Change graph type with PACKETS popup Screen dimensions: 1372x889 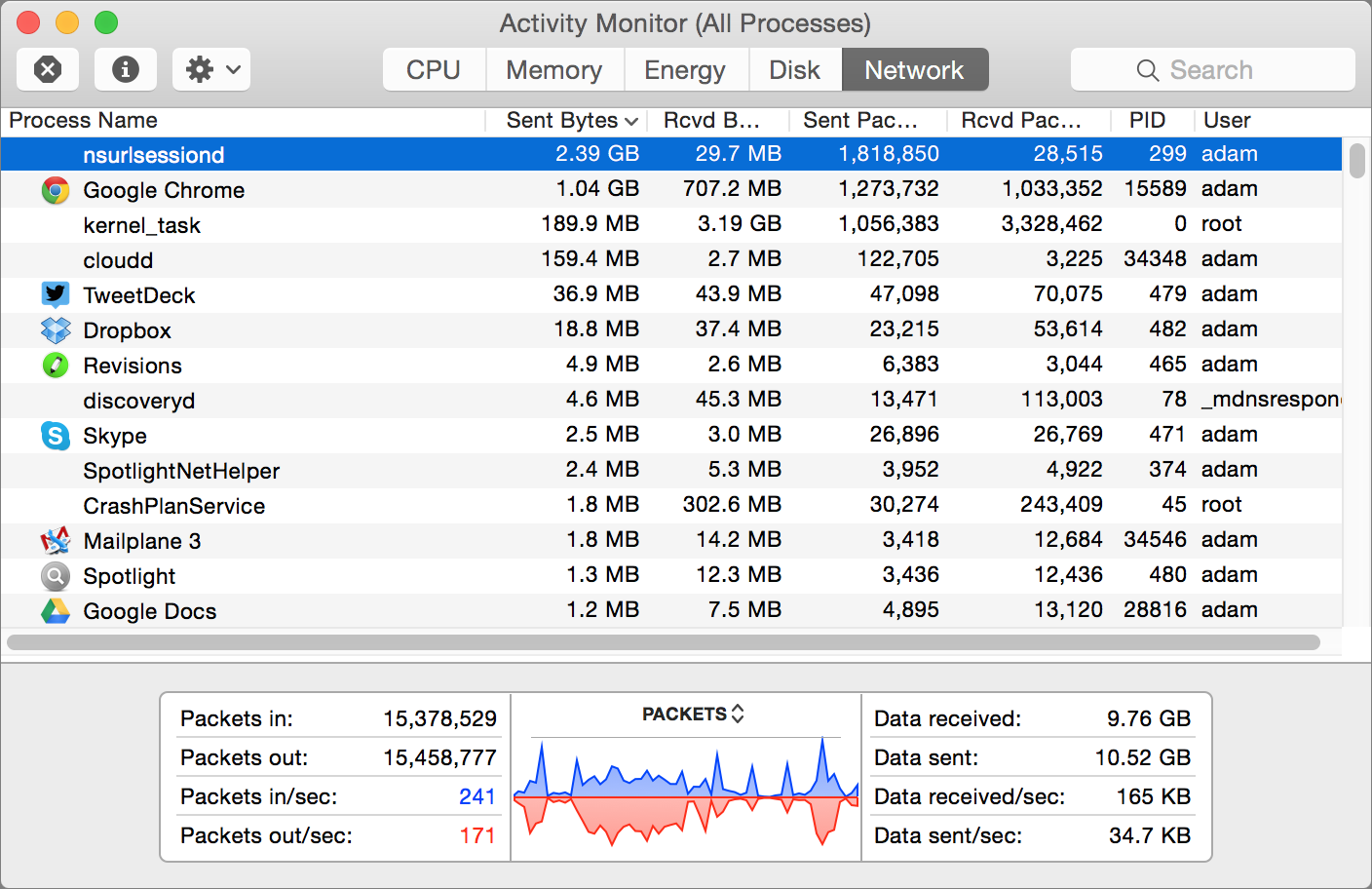[x=693, y=714]
